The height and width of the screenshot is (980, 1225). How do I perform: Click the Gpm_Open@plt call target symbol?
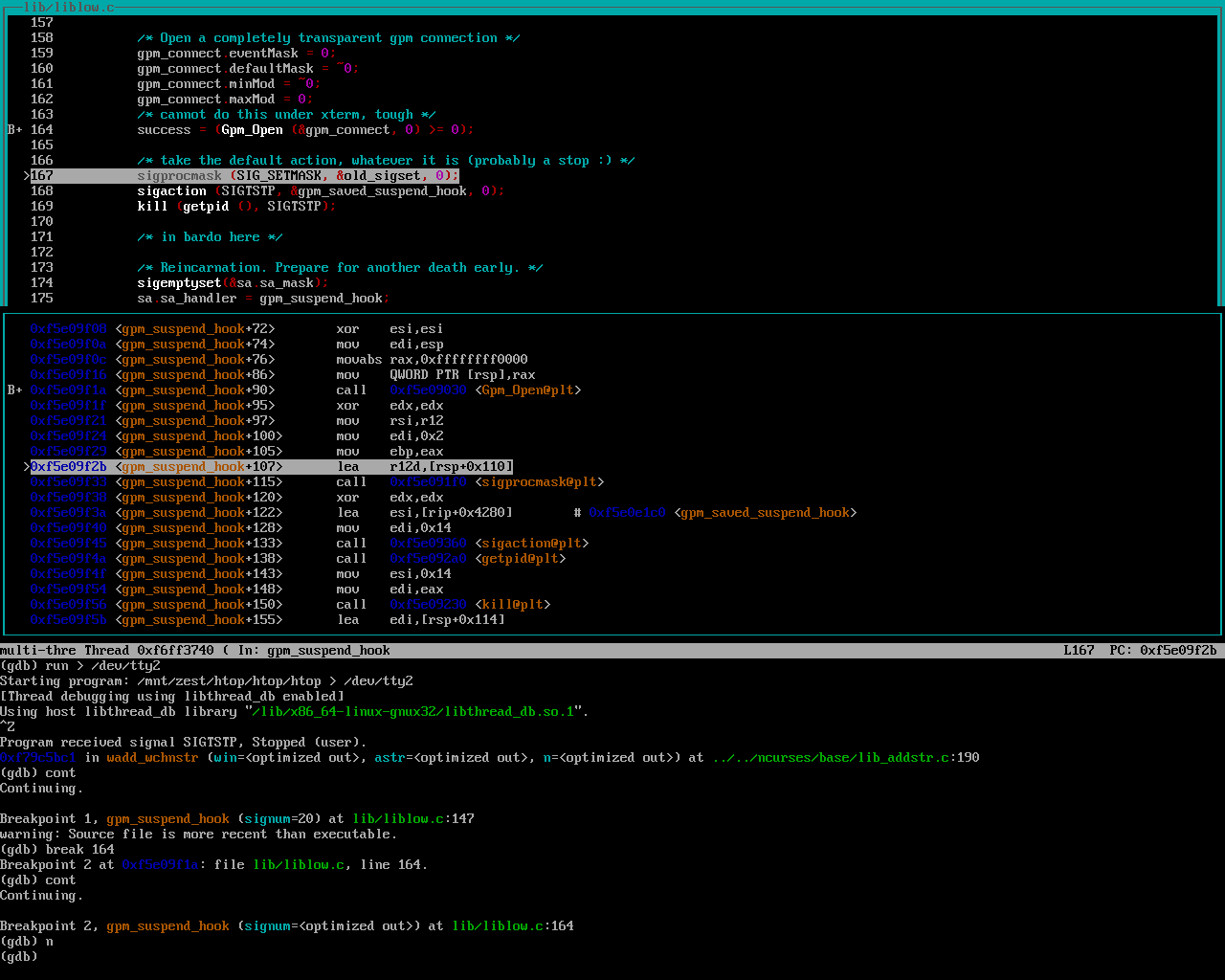[527, 390]
